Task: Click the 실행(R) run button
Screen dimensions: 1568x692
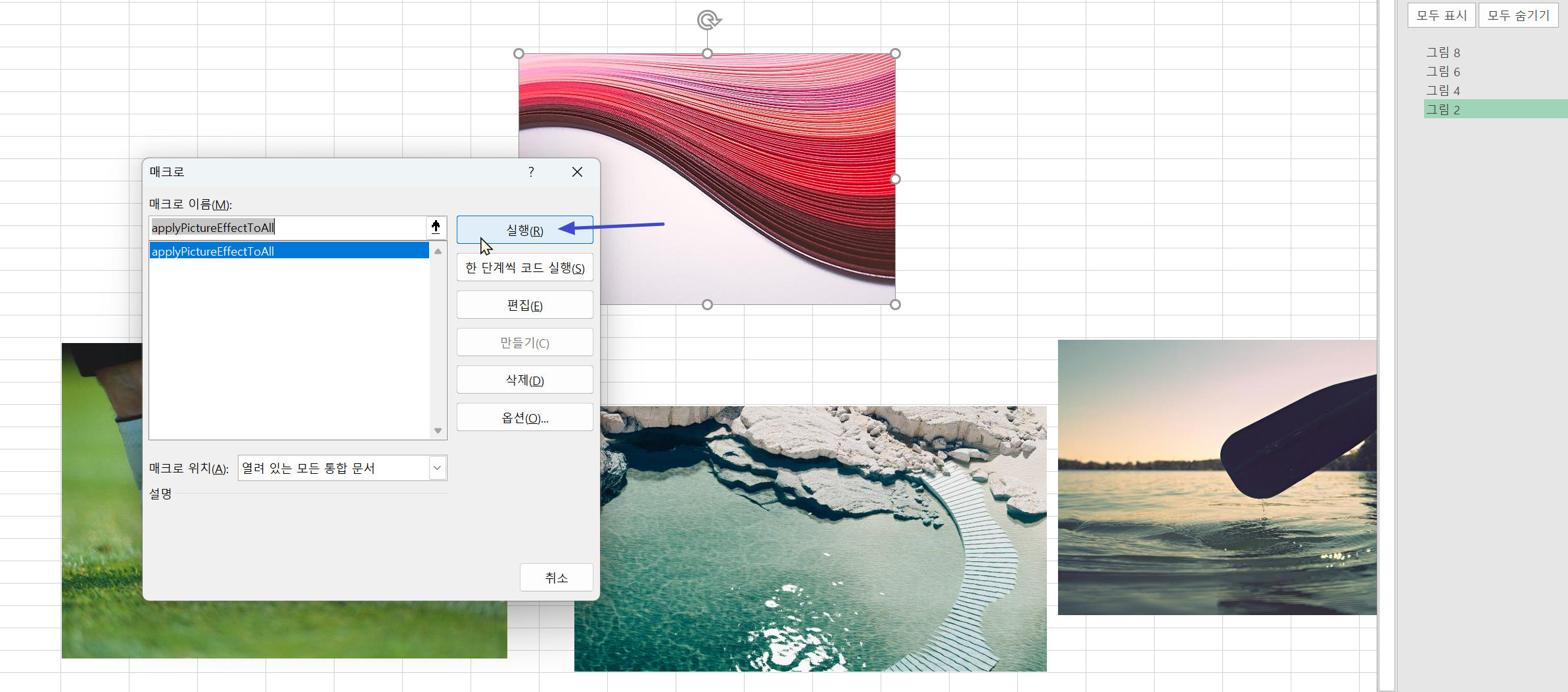Action: click(524, 230)
